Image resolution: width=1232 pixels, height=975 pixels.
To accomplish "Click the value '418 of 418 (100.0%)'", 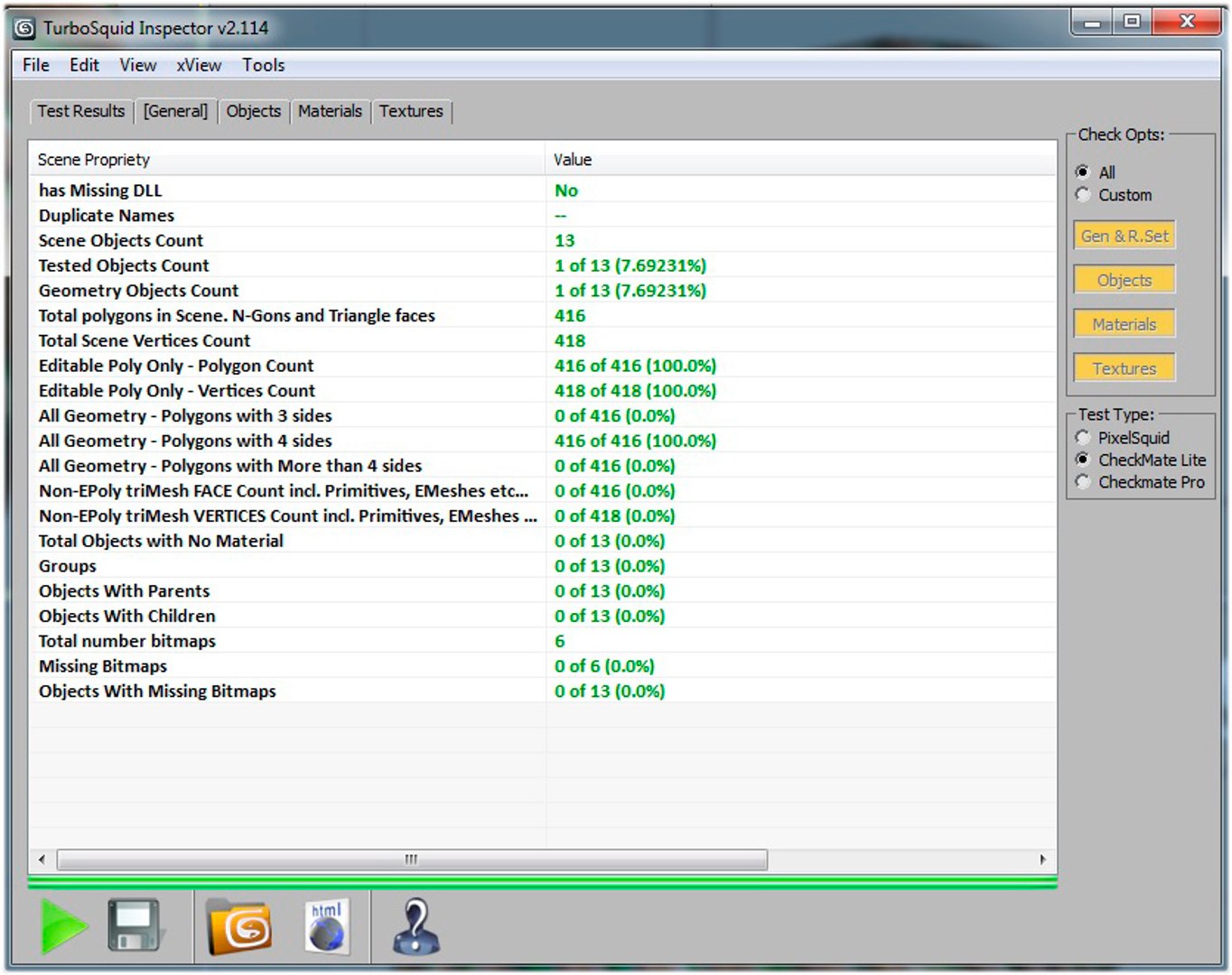I will [x=635, y=391].
